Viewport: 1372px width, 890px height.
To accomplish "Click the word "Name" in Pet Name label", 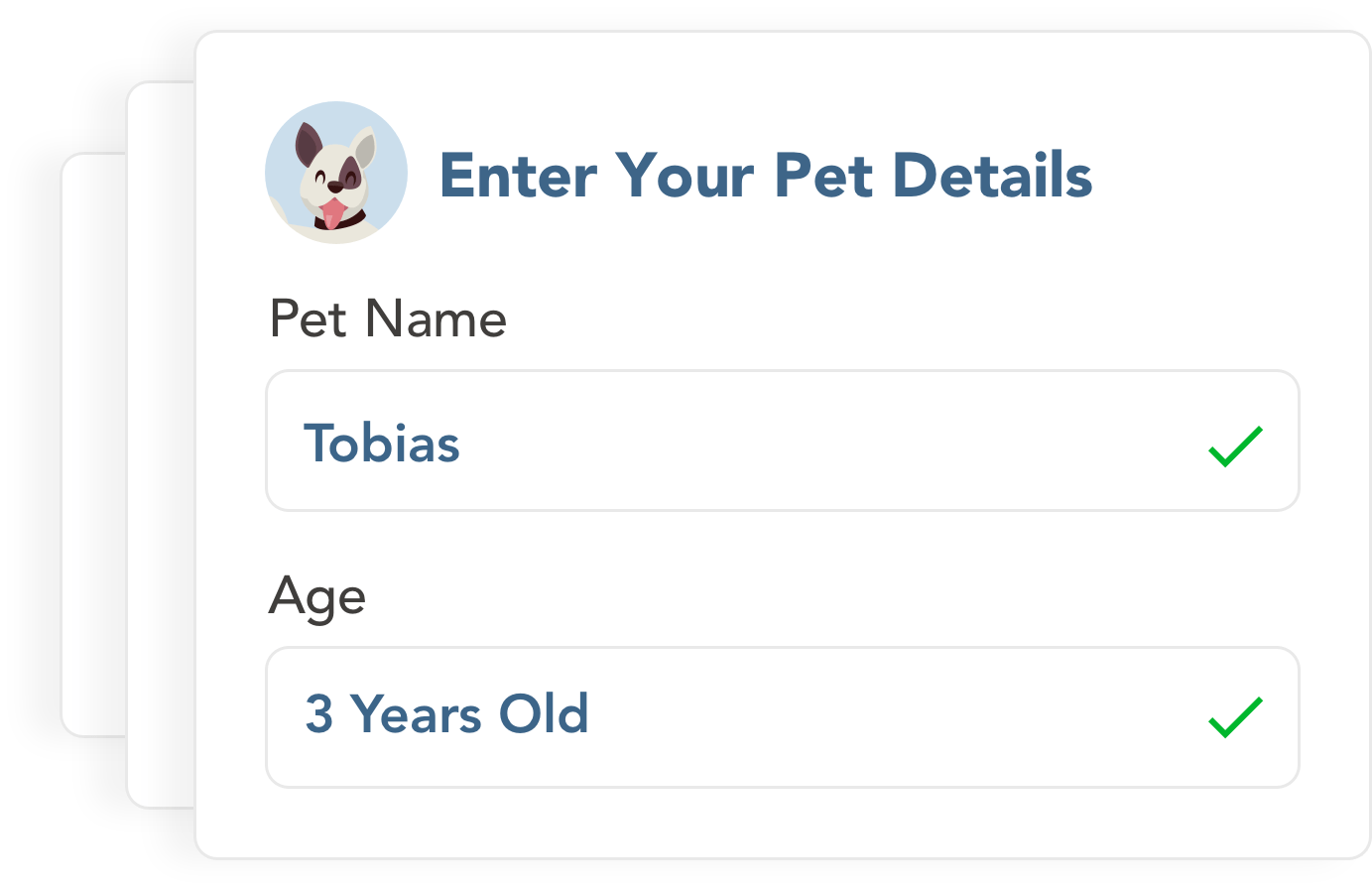I will (x=436, y=319).
